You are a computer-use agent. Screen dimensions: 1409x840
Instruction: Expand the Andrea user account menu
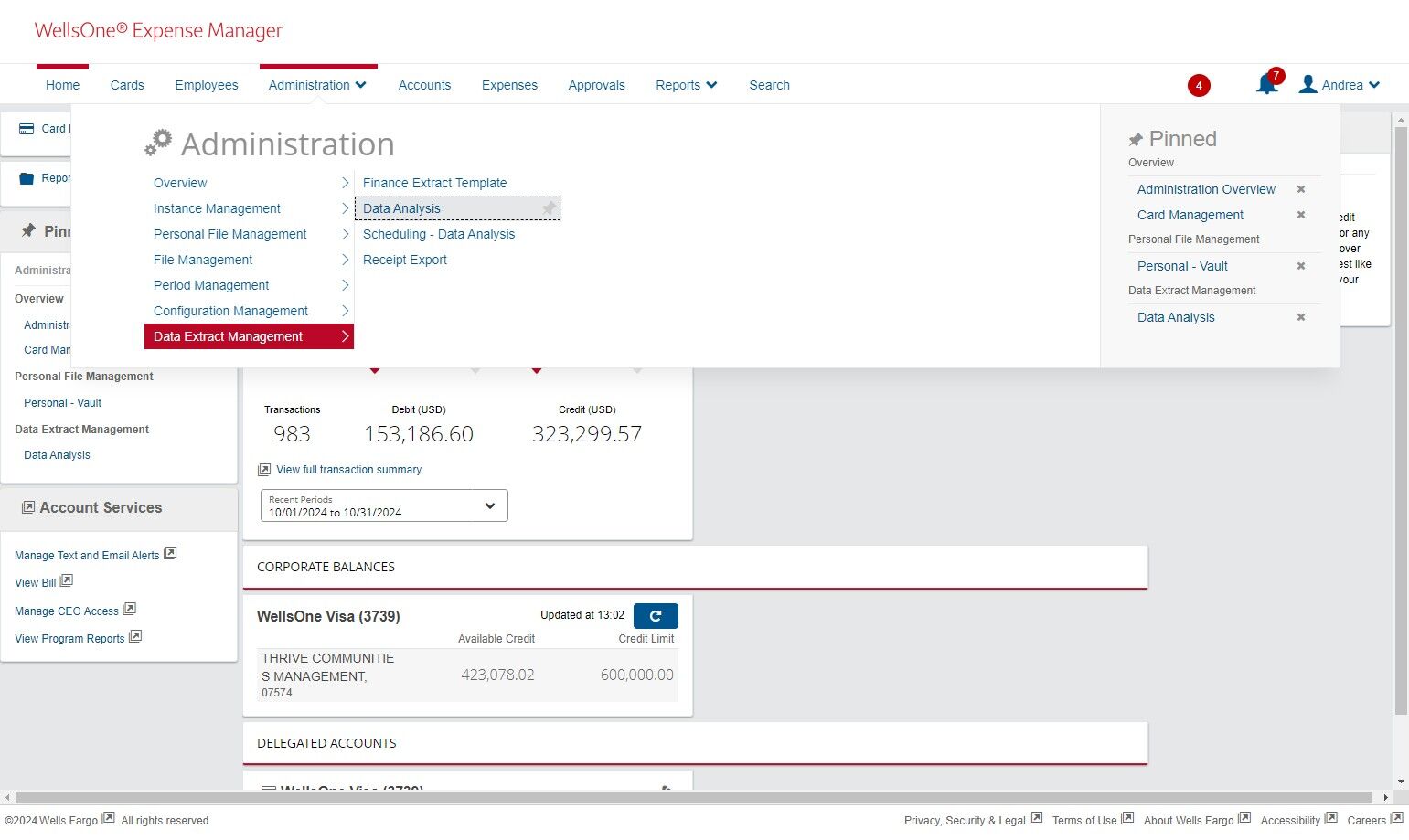pyautogui.click(x=1340, y=85)
